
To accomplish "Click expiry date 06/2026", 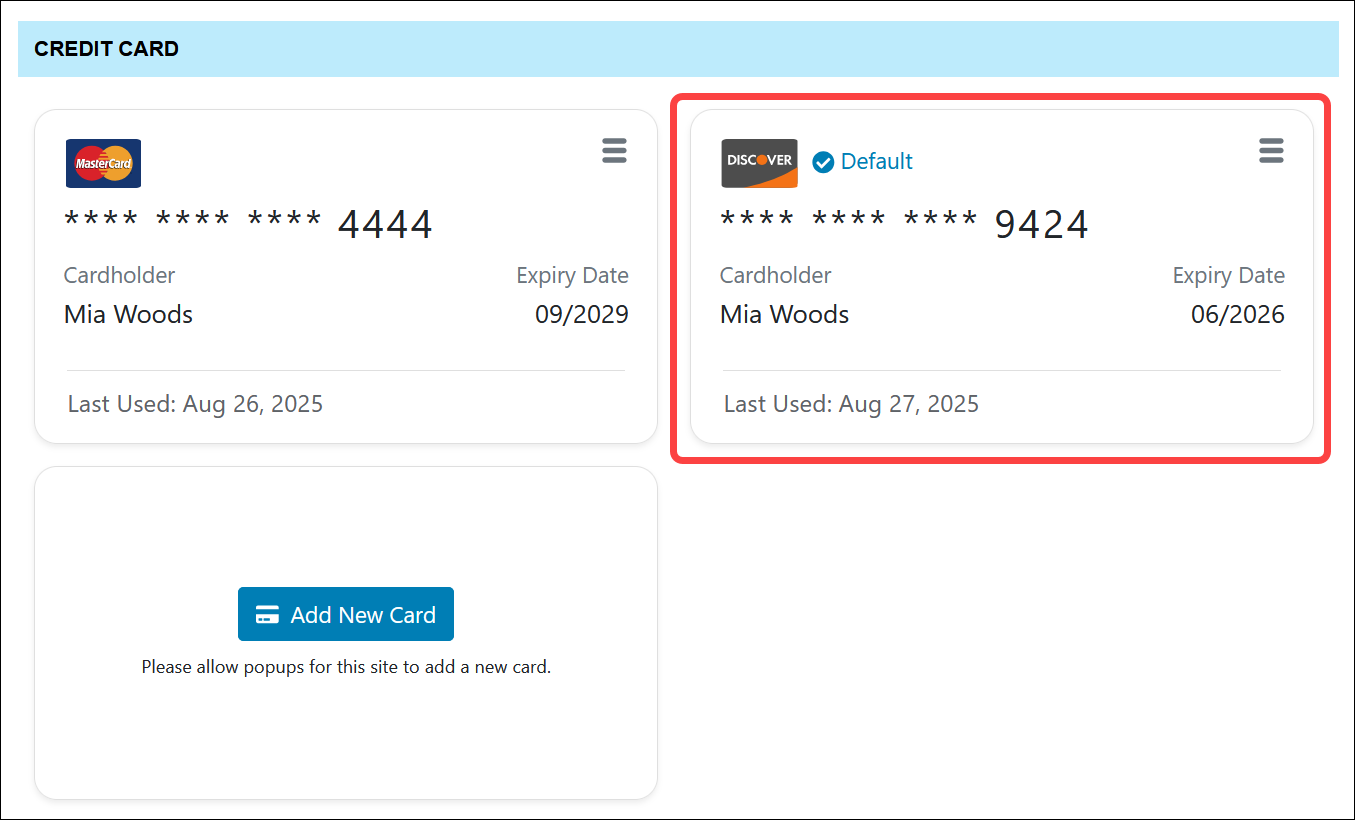I will point(1238,315).
